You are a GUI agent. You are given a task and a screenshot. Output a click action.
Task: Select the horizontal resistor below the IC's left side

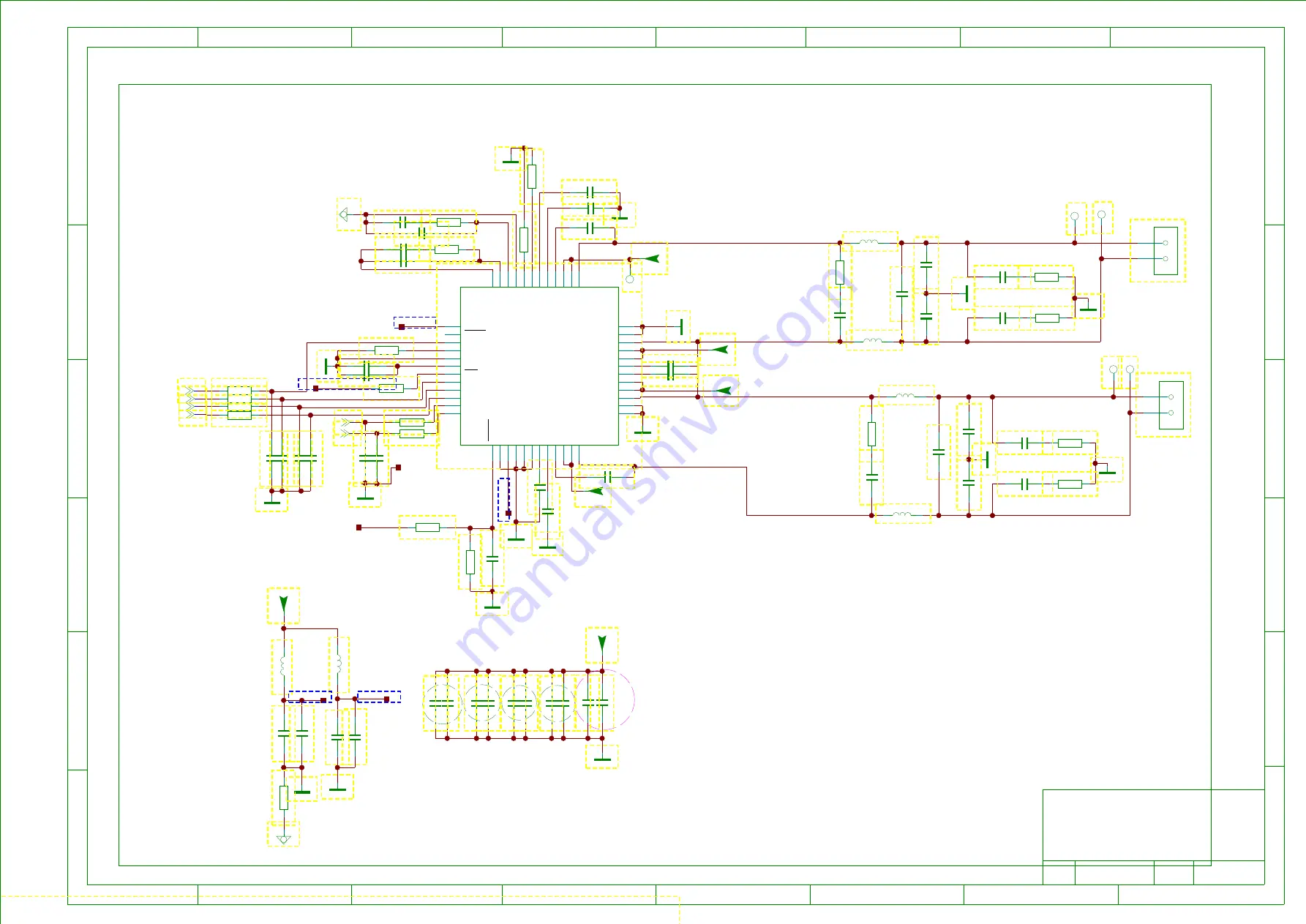point(427,527)
